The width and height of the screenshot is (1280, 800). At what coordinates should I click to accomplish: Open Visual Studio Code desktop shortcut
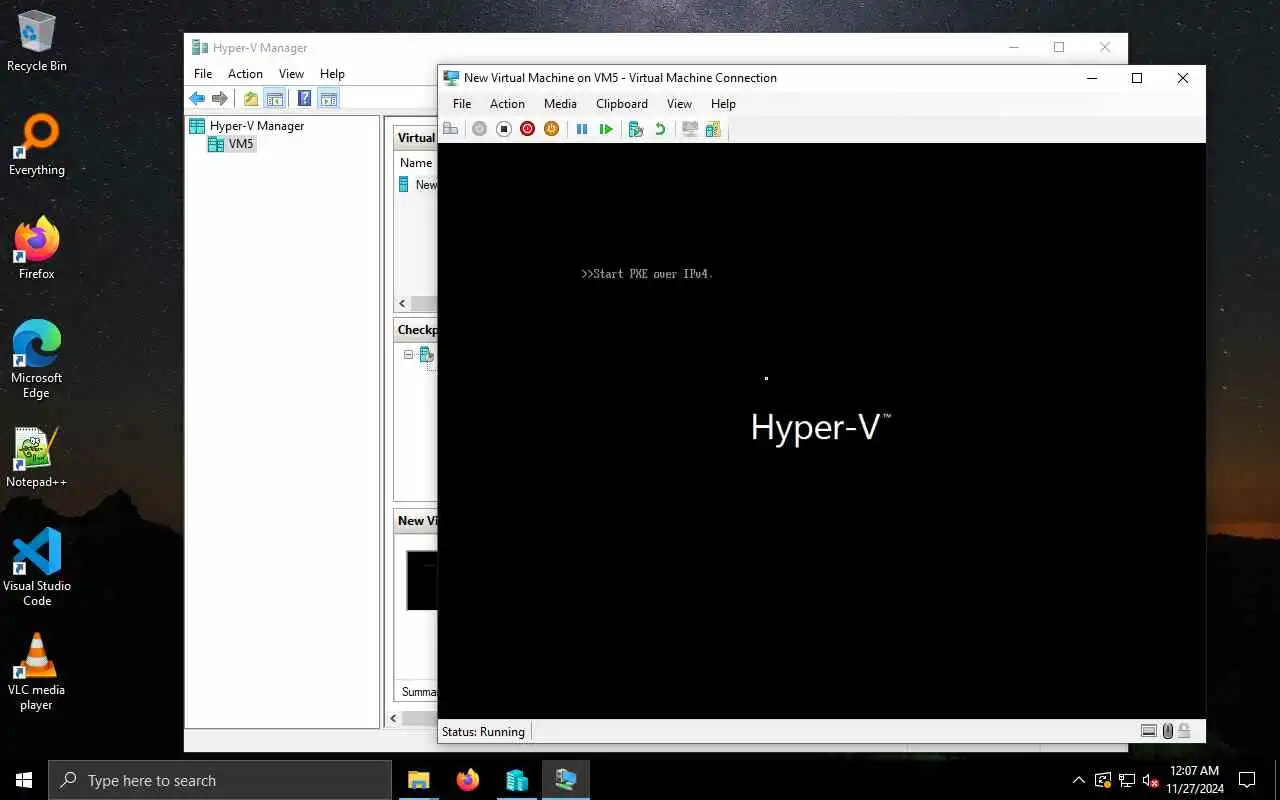click(x=37, y=567)
